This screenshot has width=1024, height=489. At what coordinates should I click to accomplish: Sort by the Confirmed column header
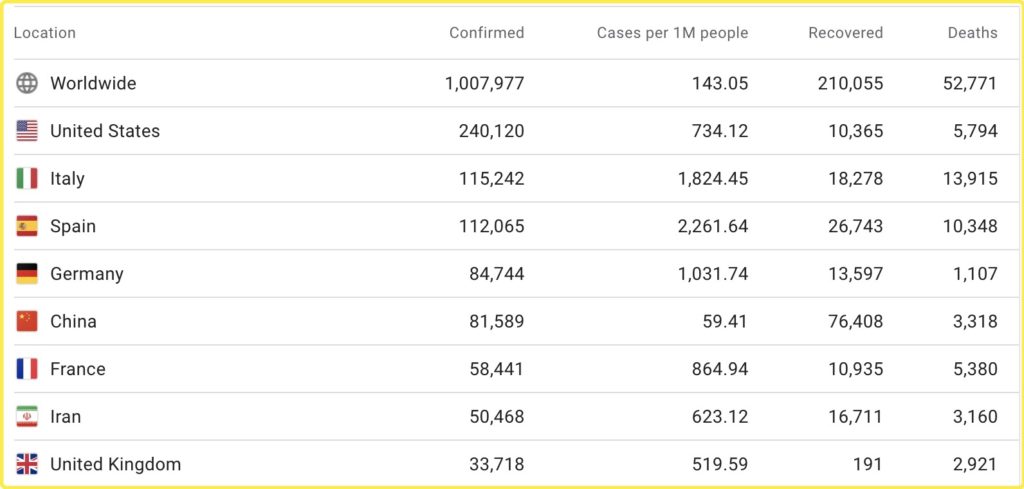(x=486, y=33)
